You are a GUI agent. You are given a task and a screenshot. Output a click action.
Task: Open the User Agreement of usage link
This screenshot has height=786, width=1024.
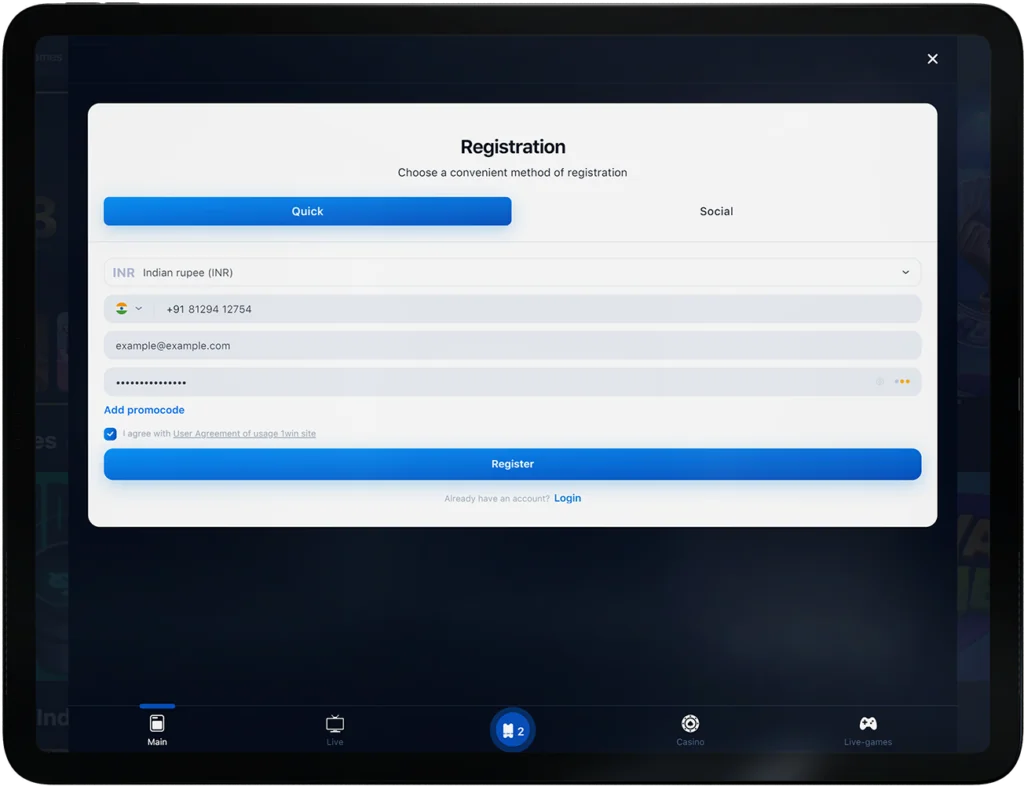point(244,433)
